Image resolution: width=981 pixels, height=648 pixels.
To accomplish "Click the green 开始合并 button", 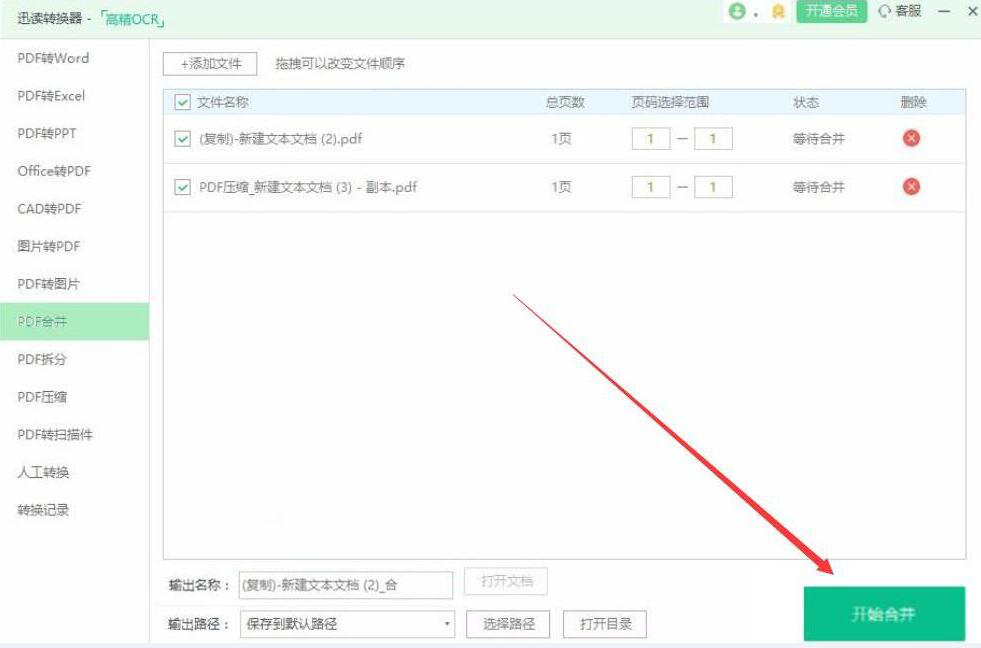I will pos(883,611).
